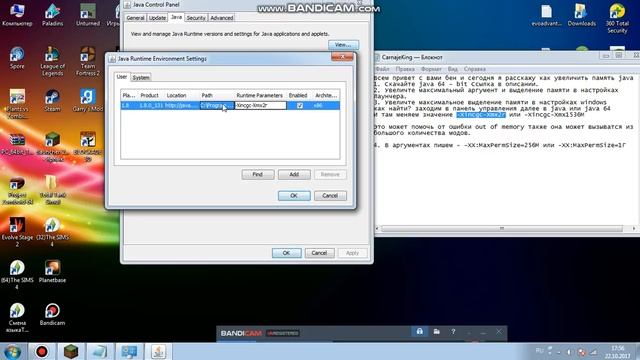Launch the Evolve Stage 2 shortcut
Image resolution: width=640 pixels, height=360 pixels.
point(17,232)
